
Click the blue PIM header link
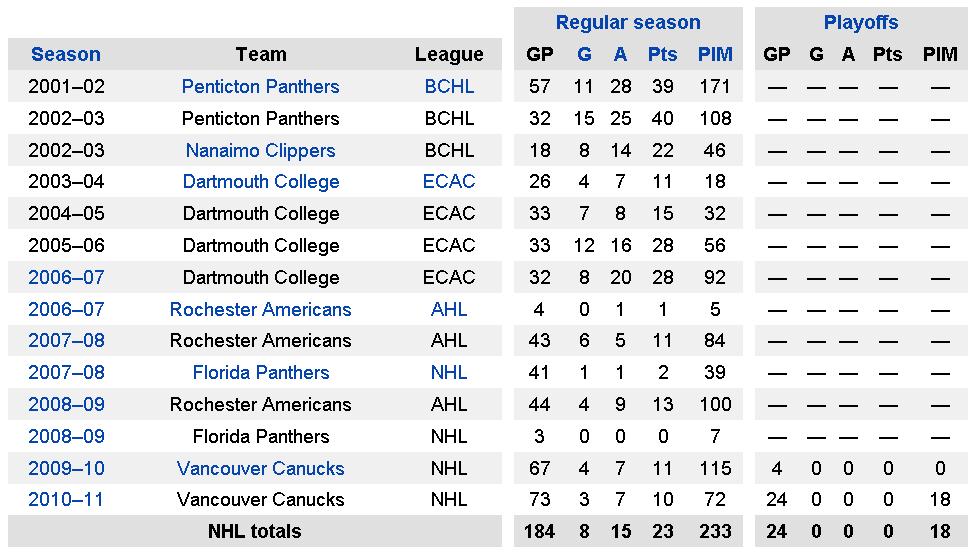tap(715, 54)
